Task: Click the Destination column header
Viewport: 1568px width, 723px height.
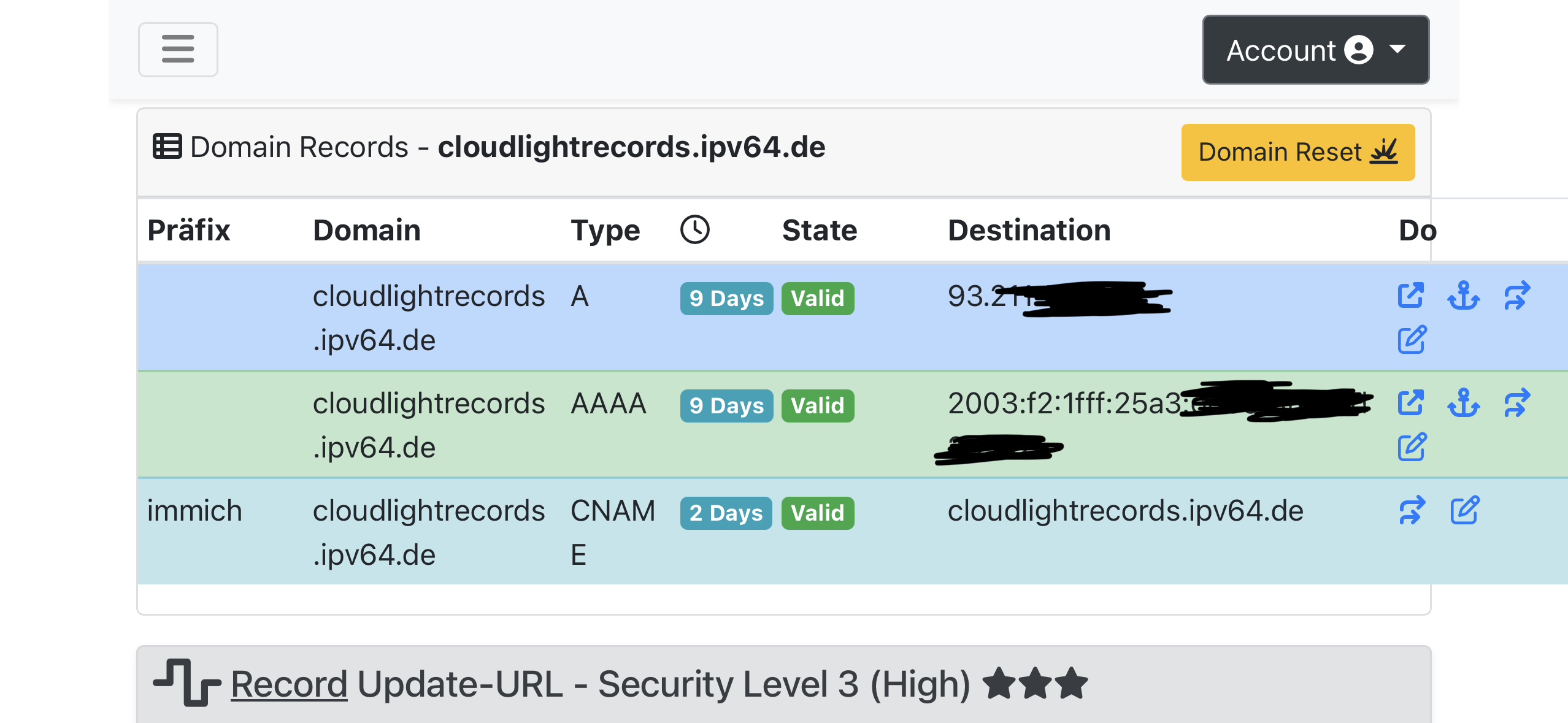Action: pos(1029,230)
